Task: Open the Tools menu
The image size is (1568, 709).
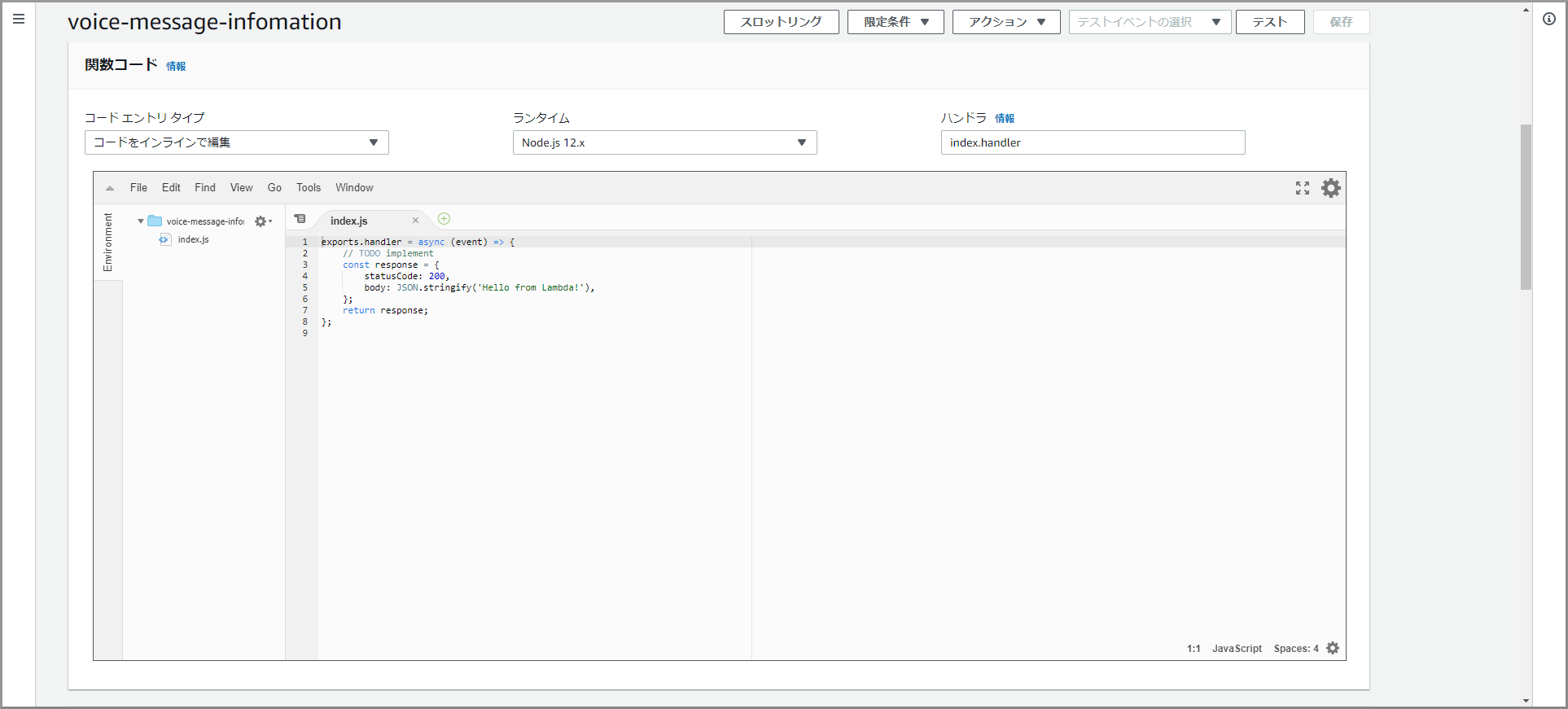Action: 309,188
